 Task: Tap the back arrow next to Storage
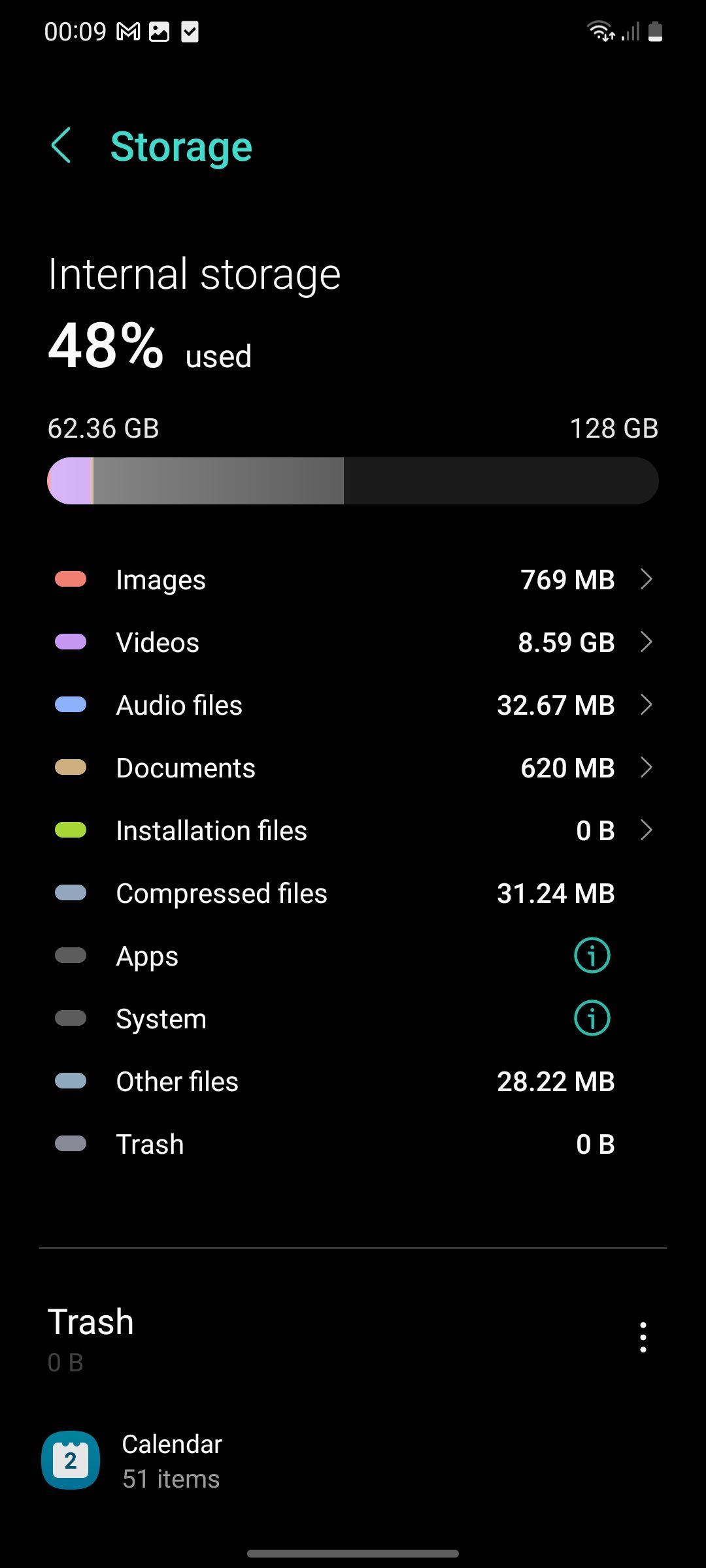61,145
